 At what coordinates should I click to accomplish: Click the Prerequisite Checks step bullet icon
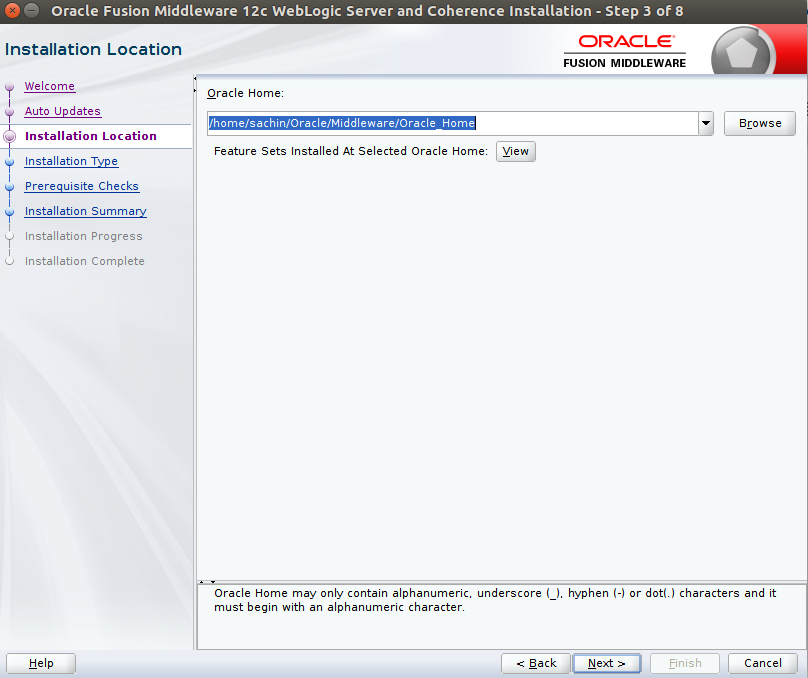[x=9, y=187]
